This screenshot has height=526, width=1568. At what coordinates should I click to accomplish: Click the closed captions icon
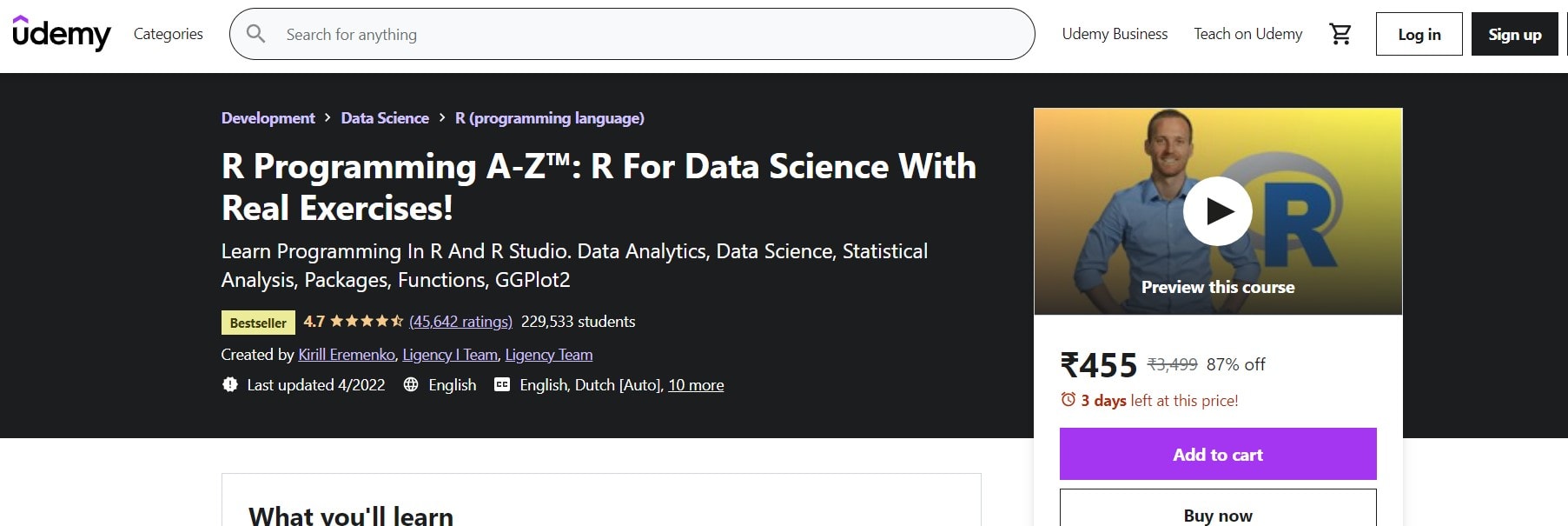coord(502,384)
